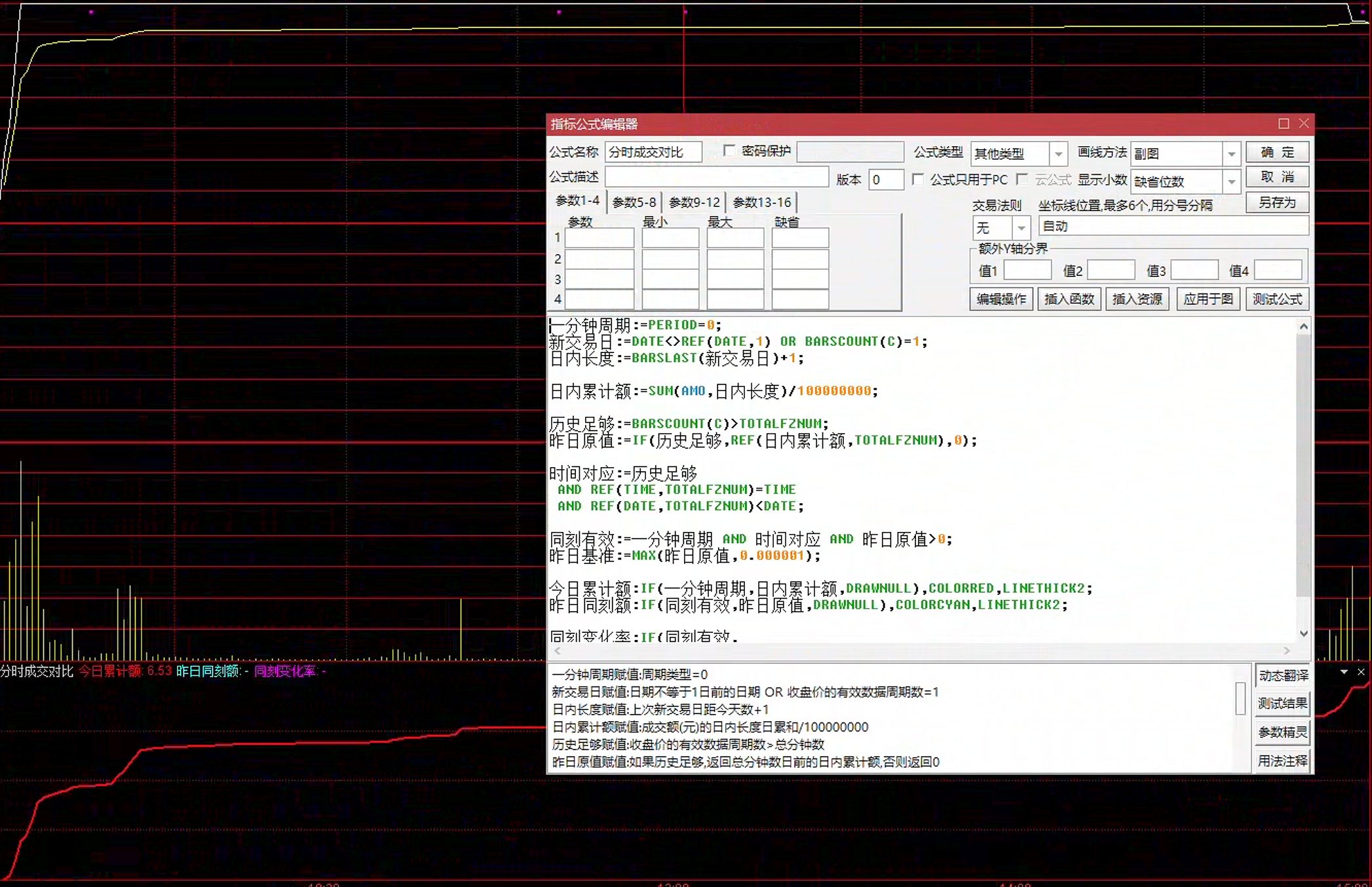Click the code line starting 昨日基准:=MAX
This screenshot has height=887, width=1372.
pos(685,556)
